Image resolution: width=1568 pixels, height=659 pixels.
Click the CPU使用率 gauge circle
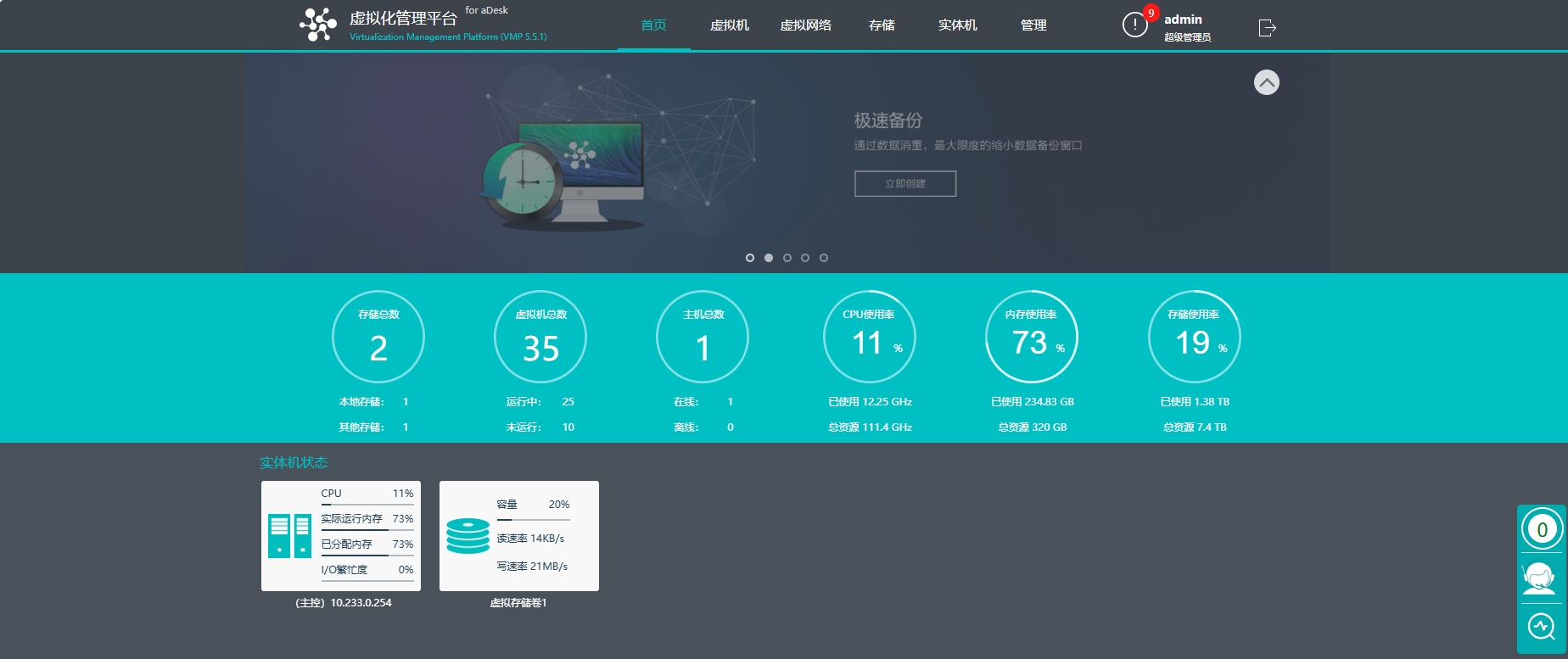pyautogui.click(x=869, y=337)
